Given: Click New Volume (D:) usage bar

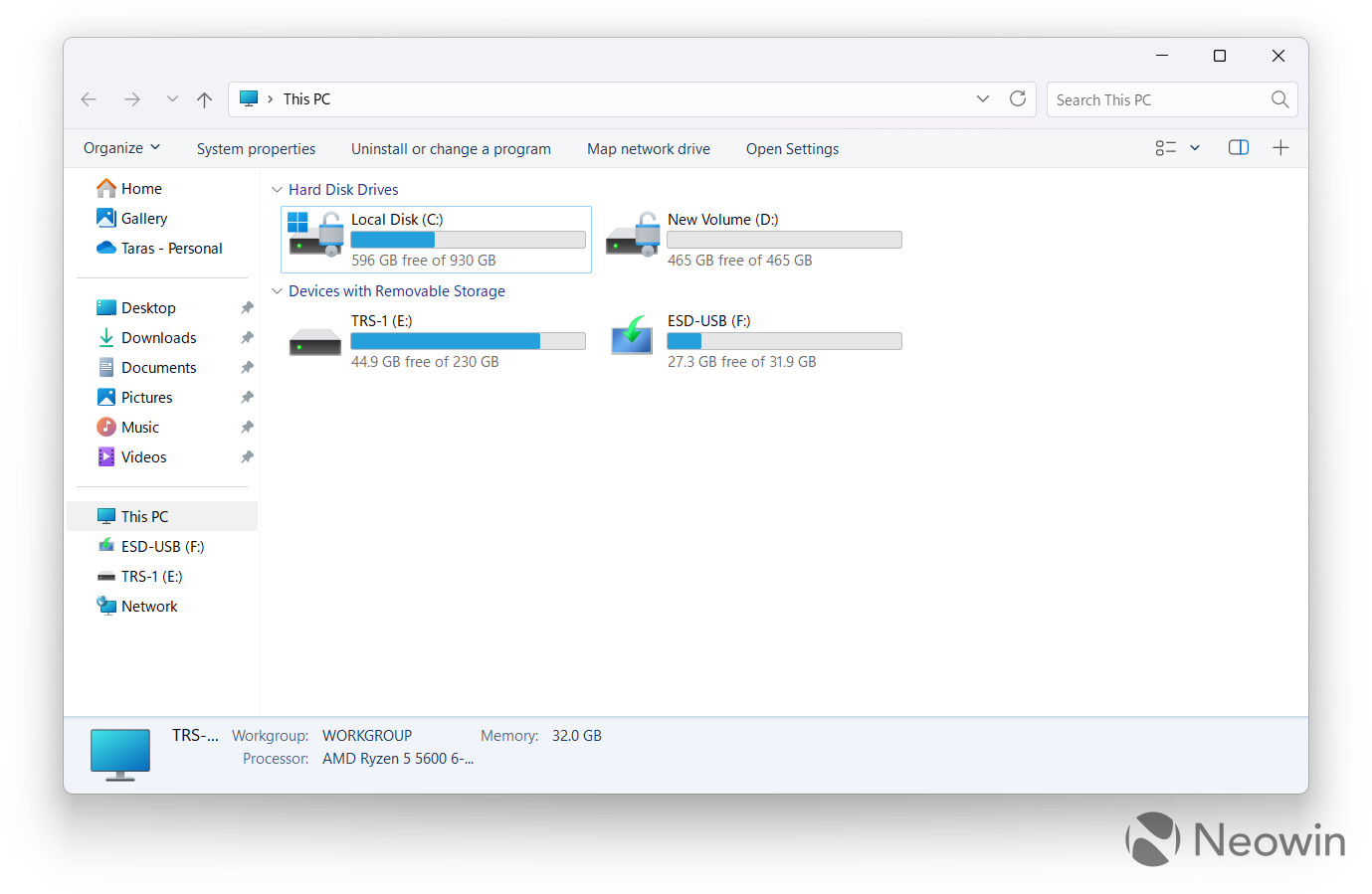Looking at the screenshot, I should [784, 240].
